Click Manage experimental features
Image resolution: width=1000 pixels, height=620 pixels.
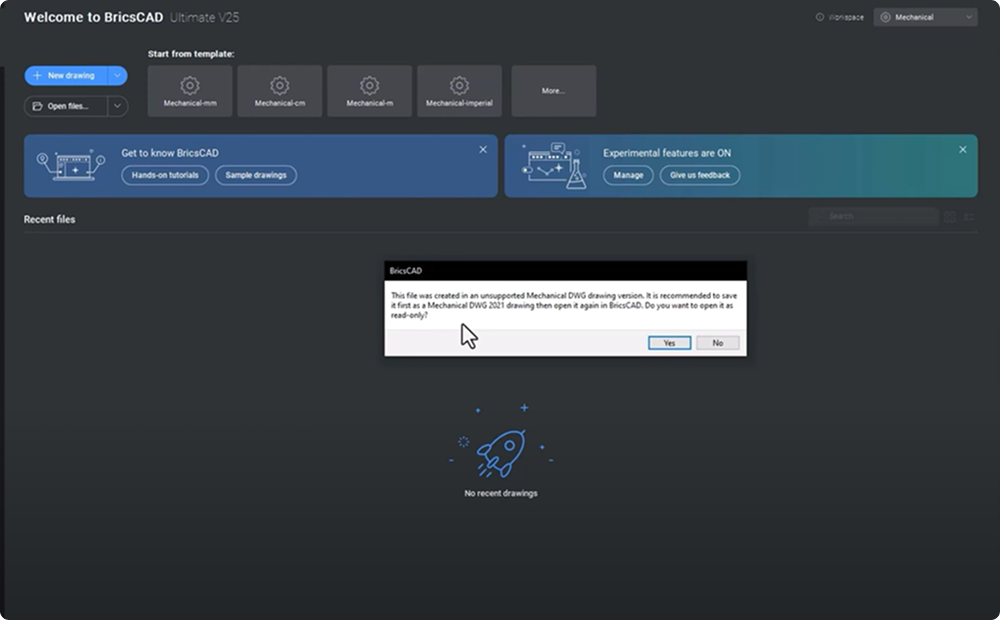[x=628, y=175]
